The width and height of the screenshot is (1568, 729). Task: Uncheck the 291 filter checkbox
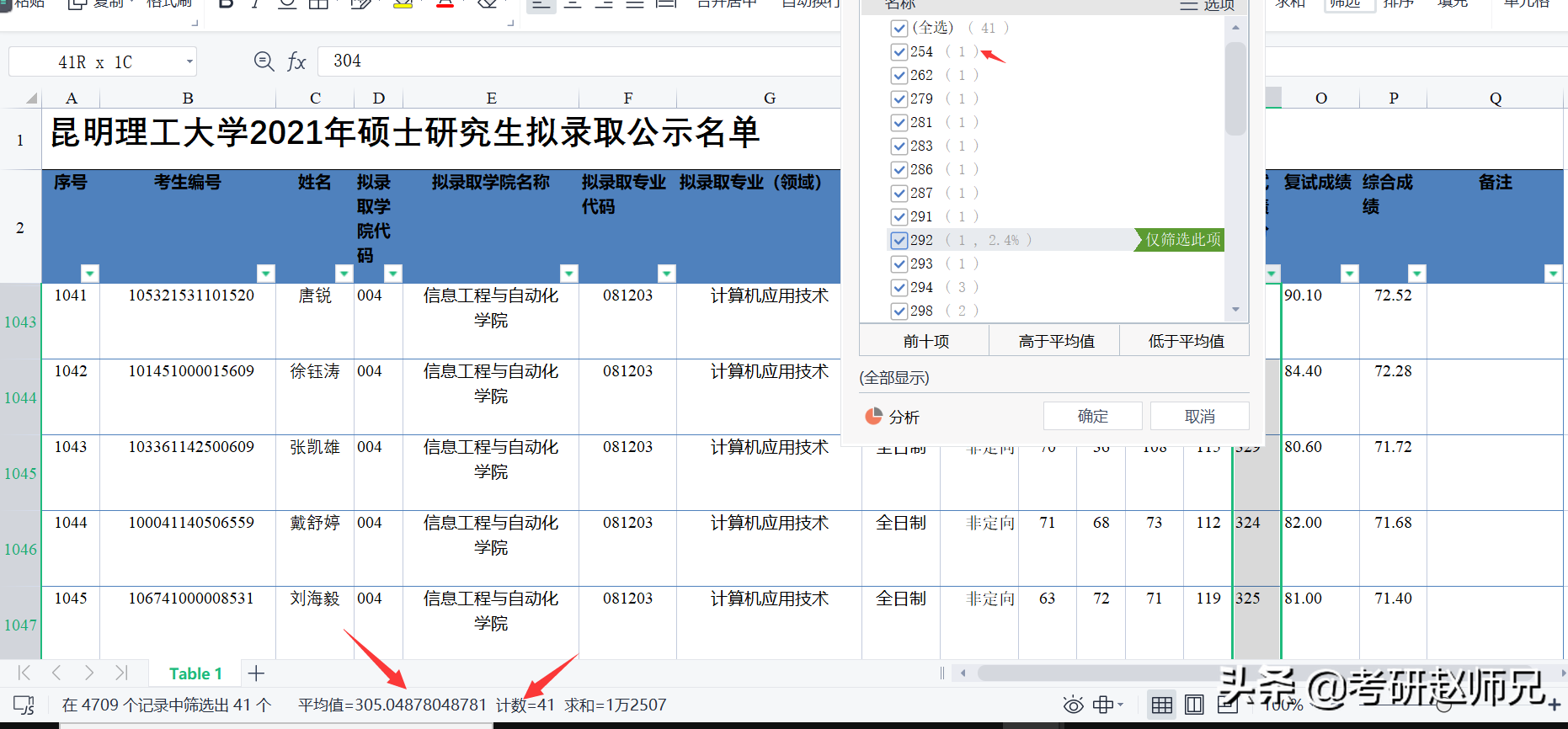pos(899,216)
